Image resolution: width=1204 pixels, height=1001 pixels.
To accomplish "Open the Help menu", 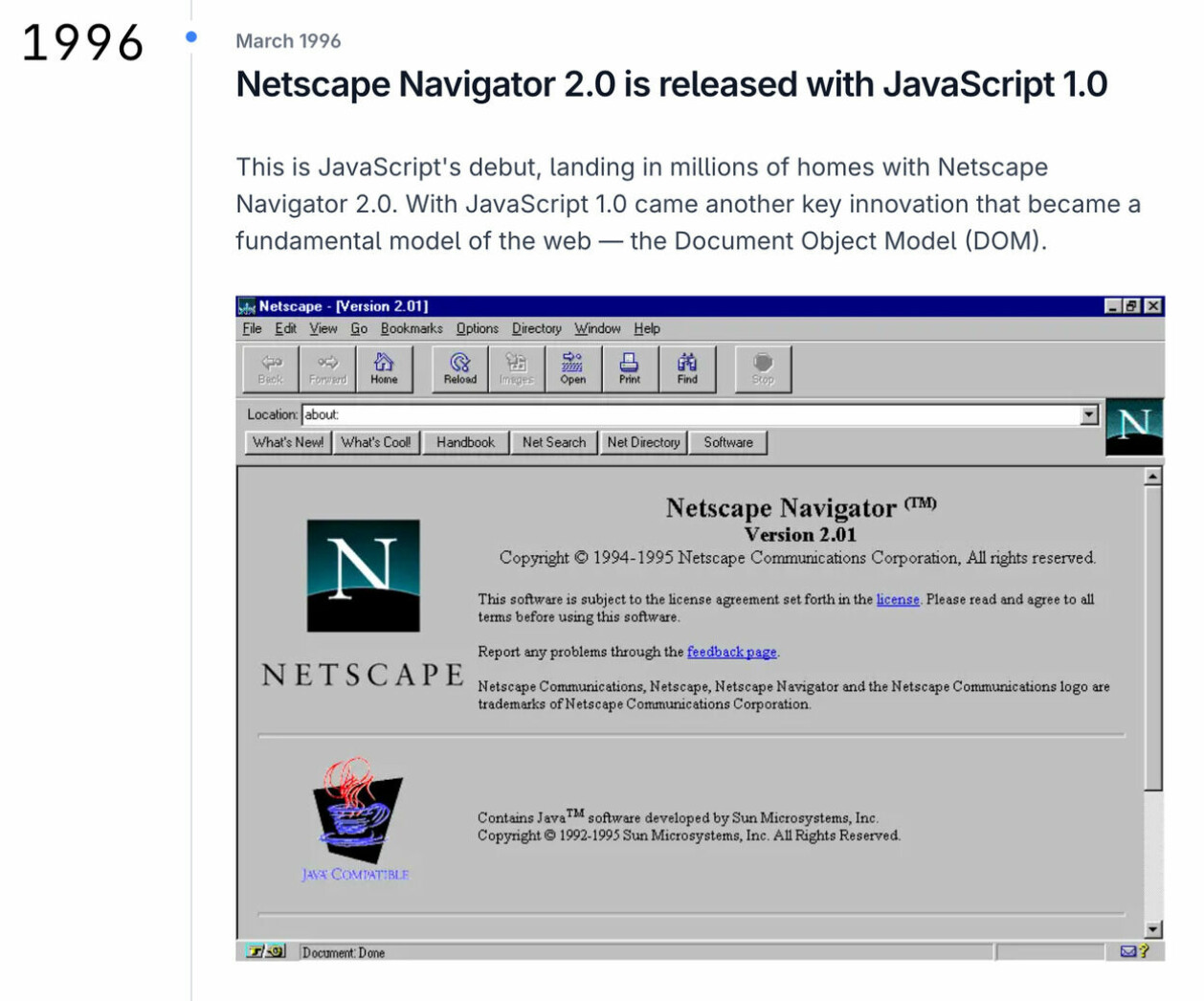I will click(647, 328).
